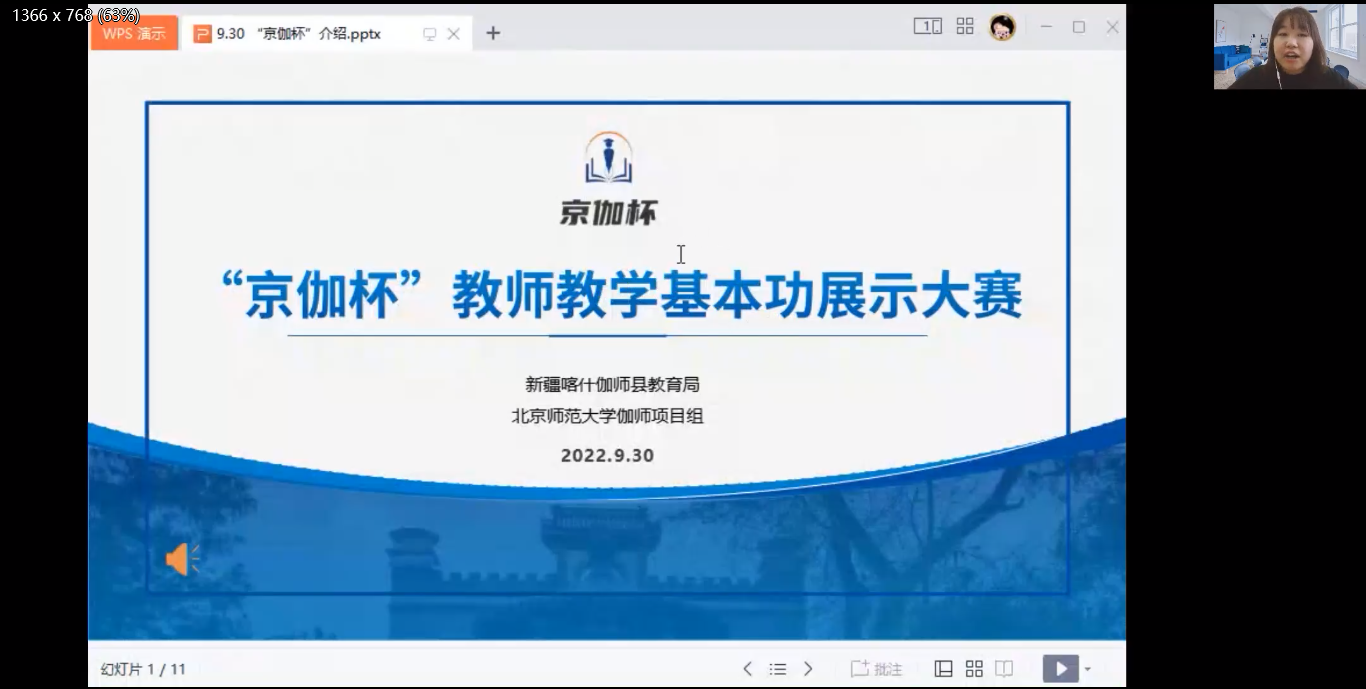Switch to slide sorter grid view
1366x689 pixels.
(x=974, y=669)
